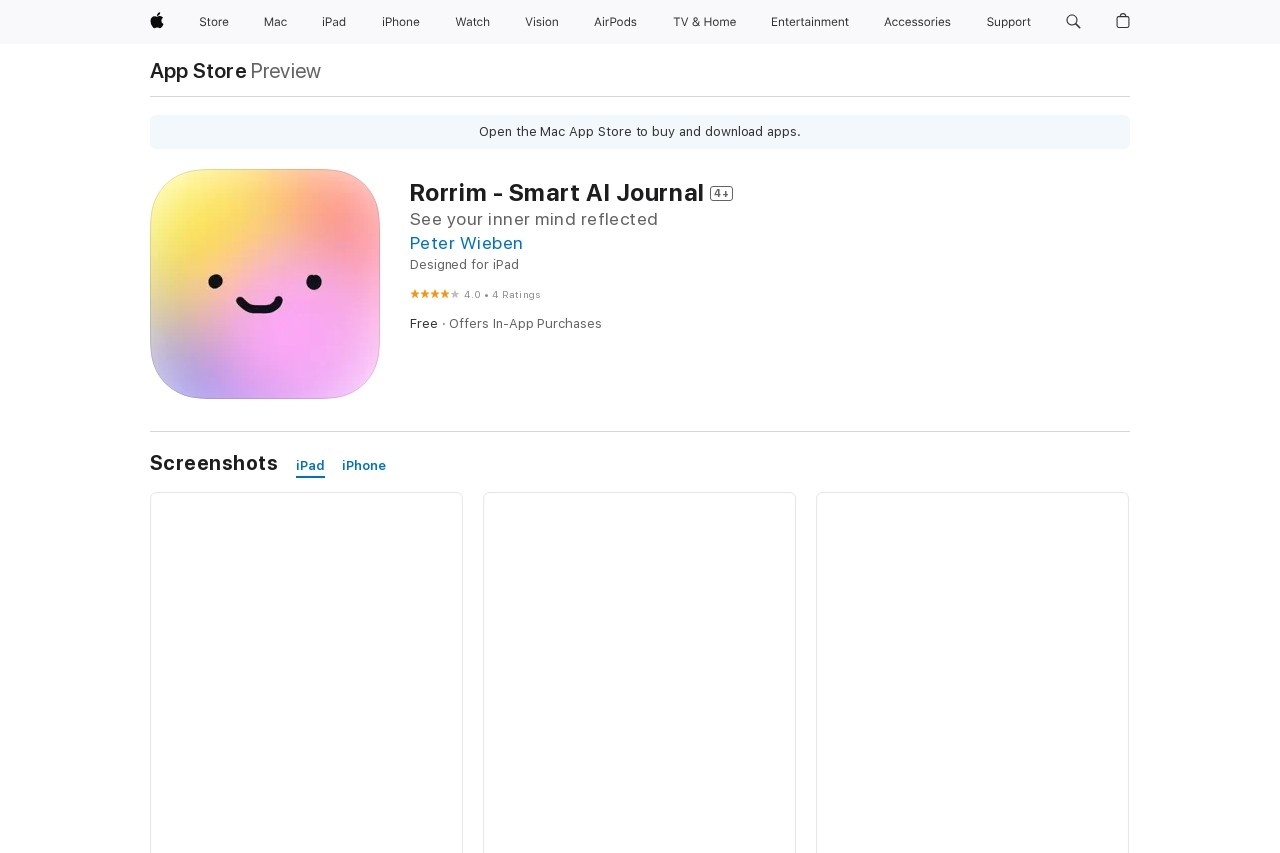This screenshot has height=853, width=1280.
Task: Click the first screenshot thumbnail
Action: (x=306, y=672)
